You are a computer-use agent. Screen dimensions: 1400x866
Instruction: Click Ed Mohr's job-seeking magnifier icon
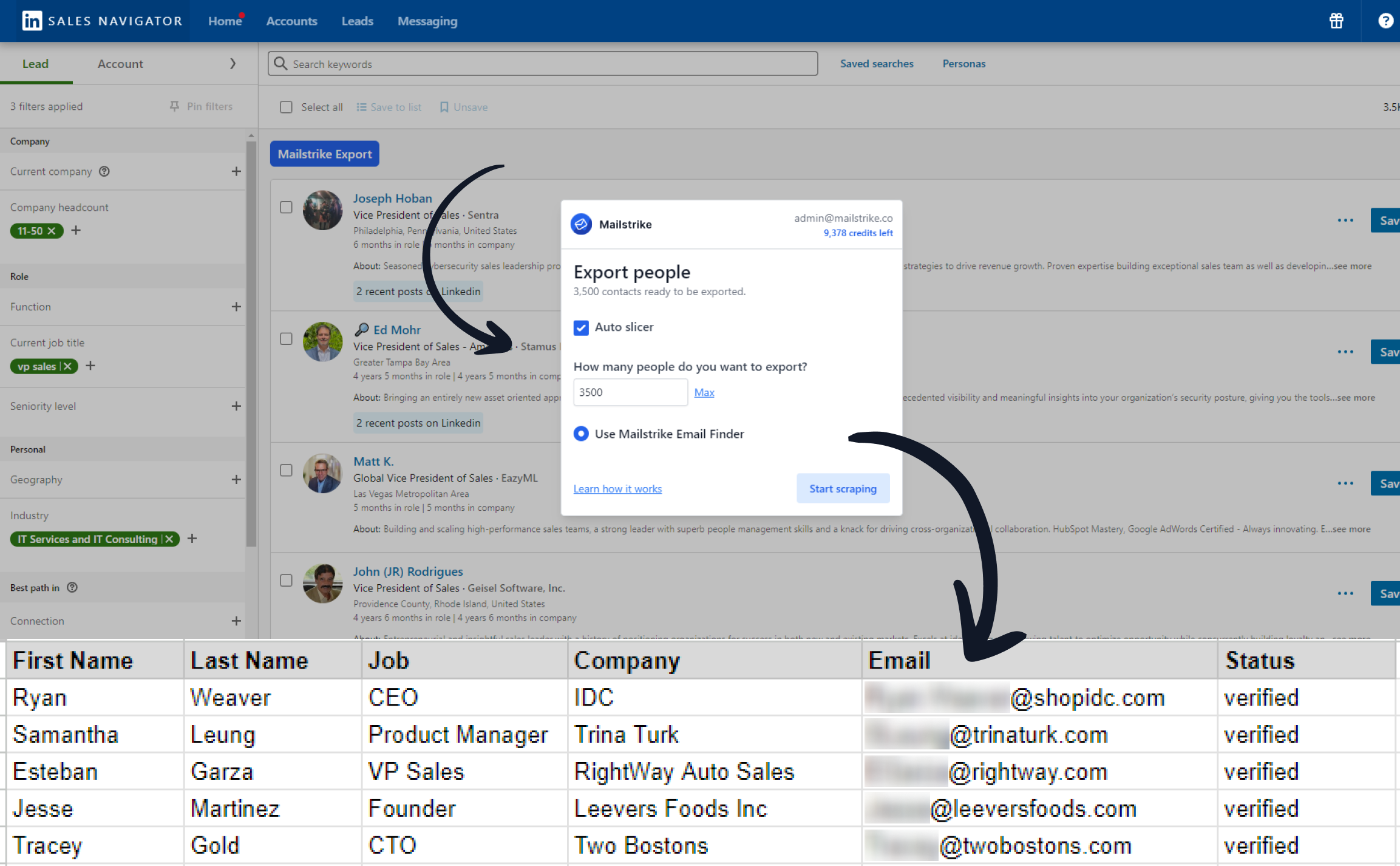pos(362,329)
